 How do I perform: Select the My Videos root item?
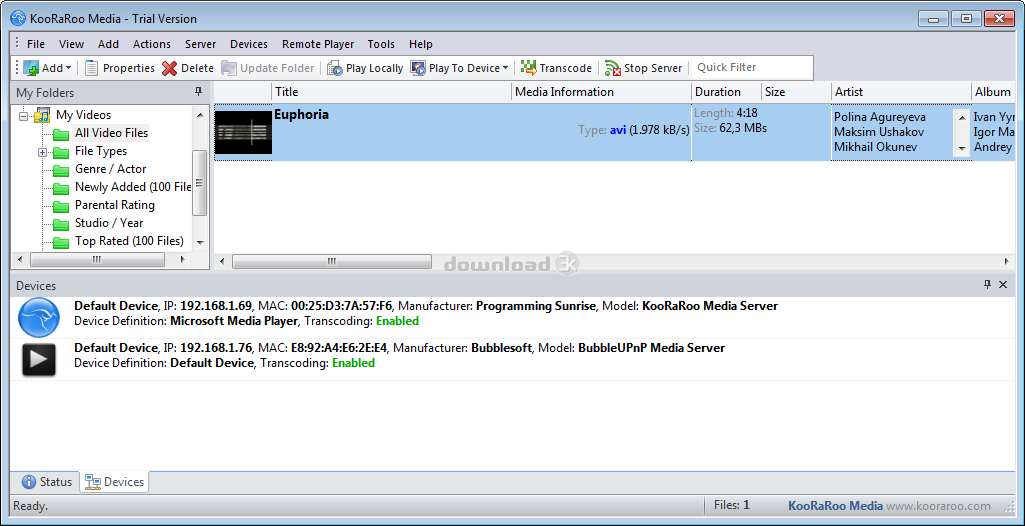(x=84, y=115)
